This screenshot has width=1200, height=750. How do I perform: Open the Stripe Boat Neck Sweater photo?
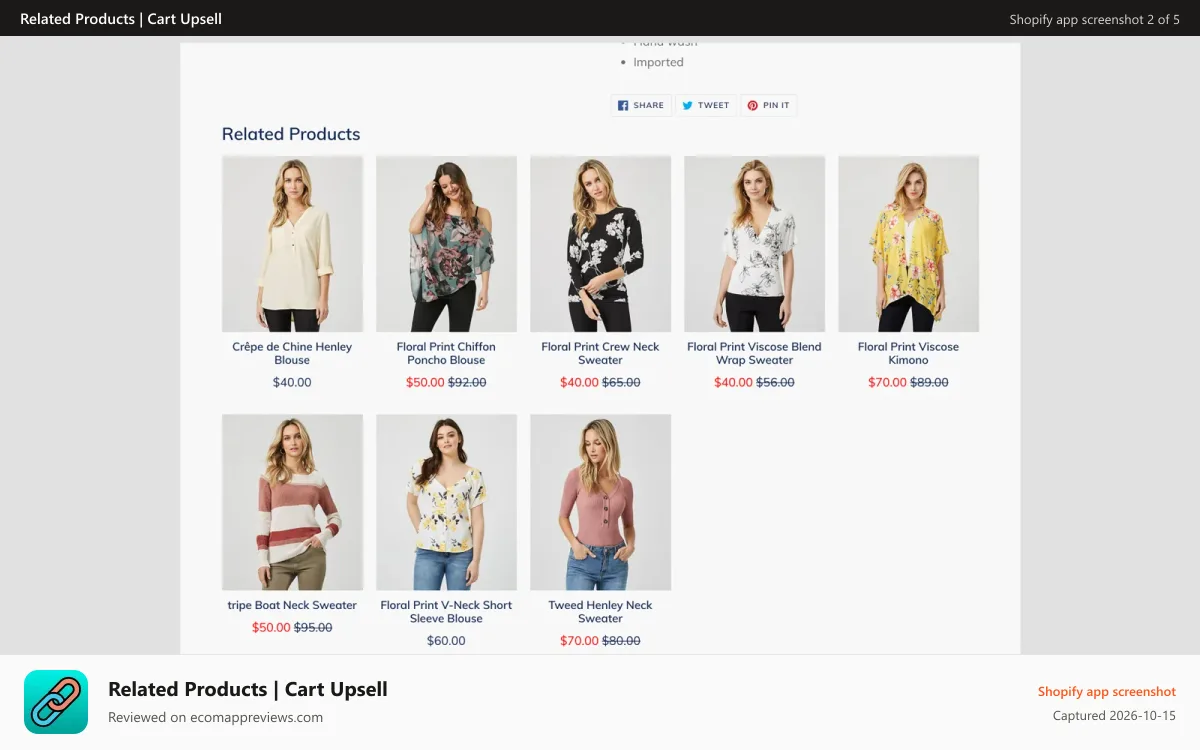click(292, 502)
